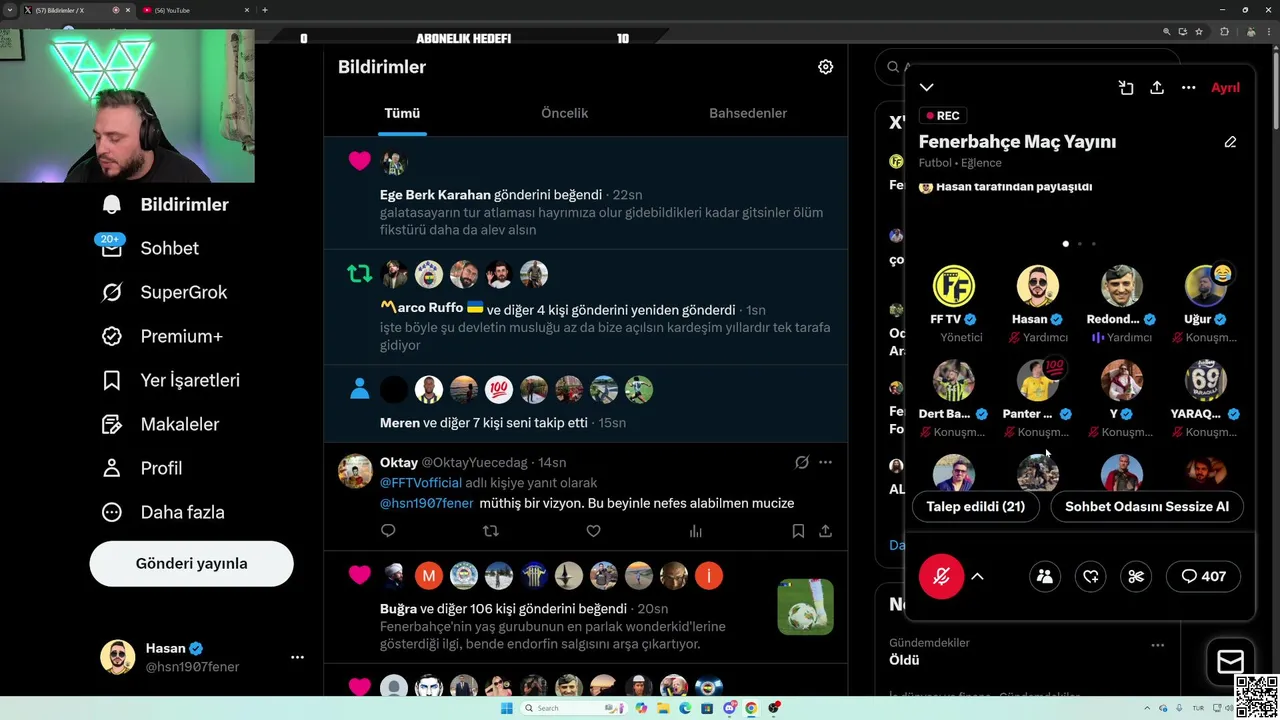The width and height of the screenshot is (1280, 720).
Task: Expand microphone options caret
Action: [977, 576]
